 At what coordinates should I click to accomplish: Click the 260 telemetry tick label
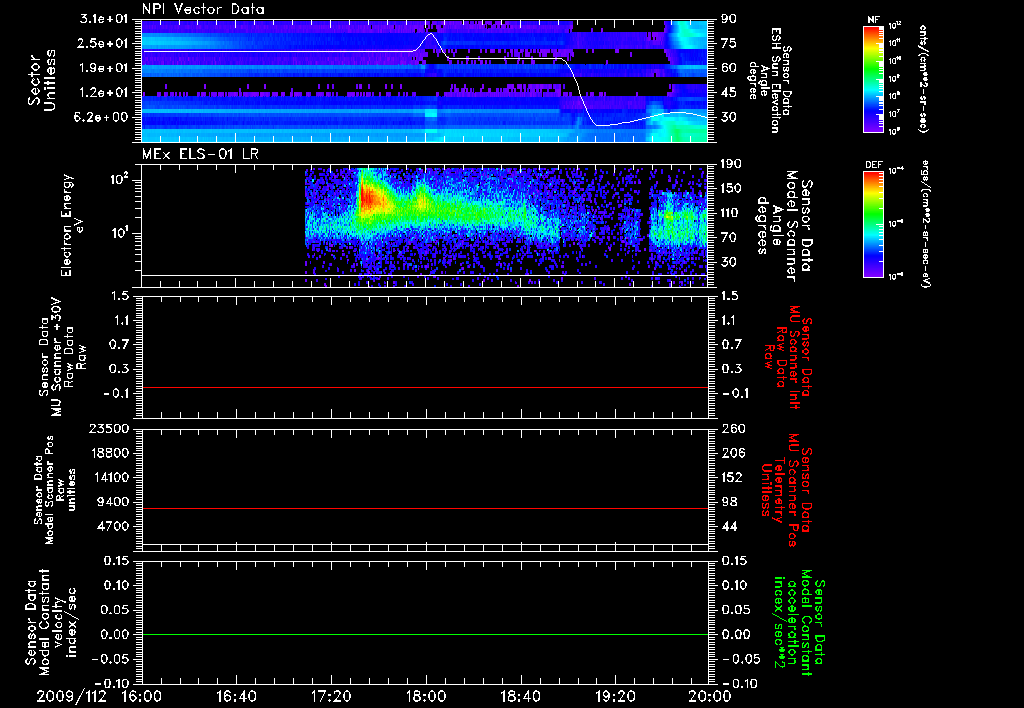pos(732,428)
